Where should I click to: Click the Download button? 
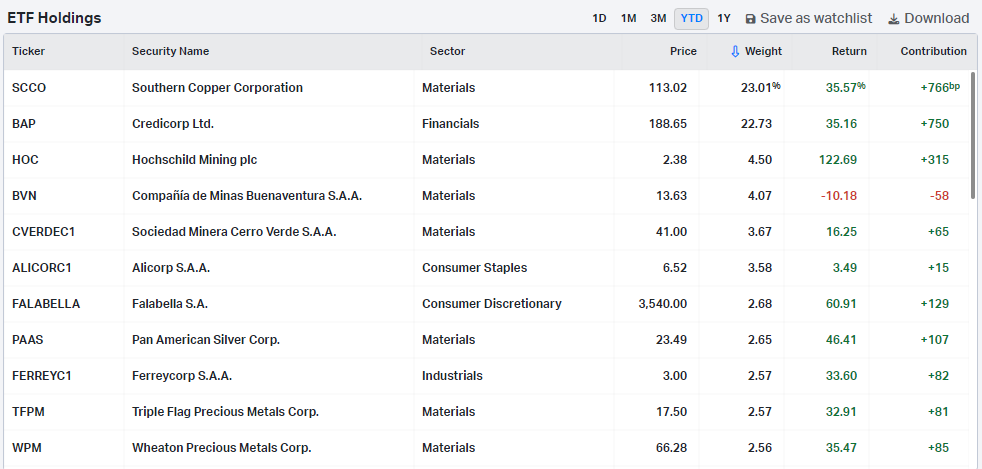pos(929,19)
